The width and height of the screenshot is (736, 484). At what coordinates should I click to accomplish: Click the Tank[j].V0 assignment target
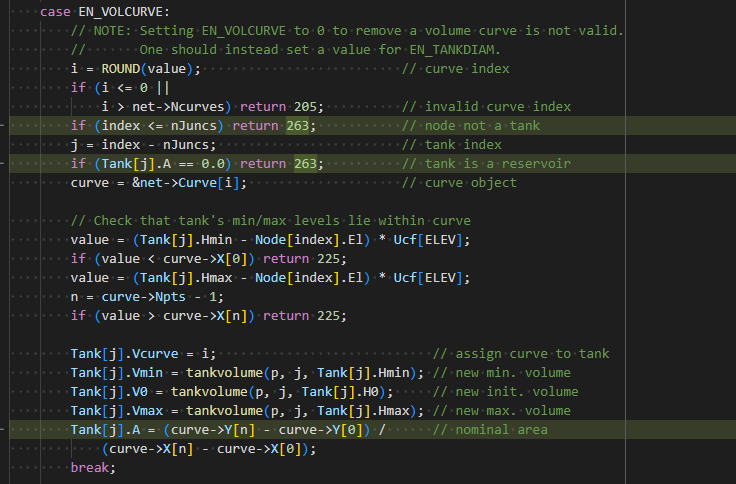click(x=109, y=392)
